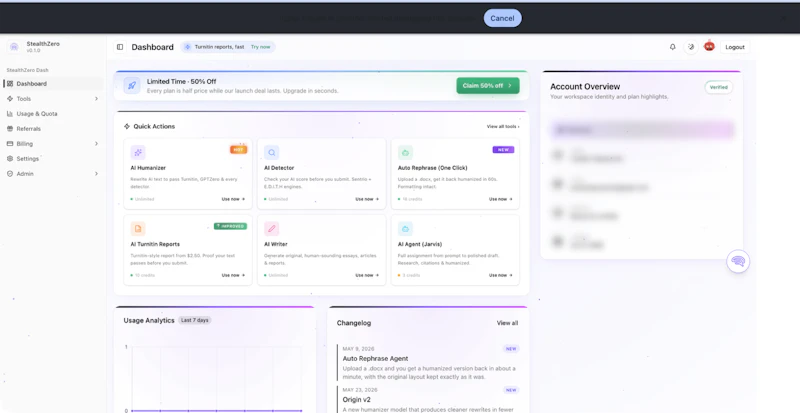Open notifications with the bell icon
800x413 pixels.
coord(672,47)
